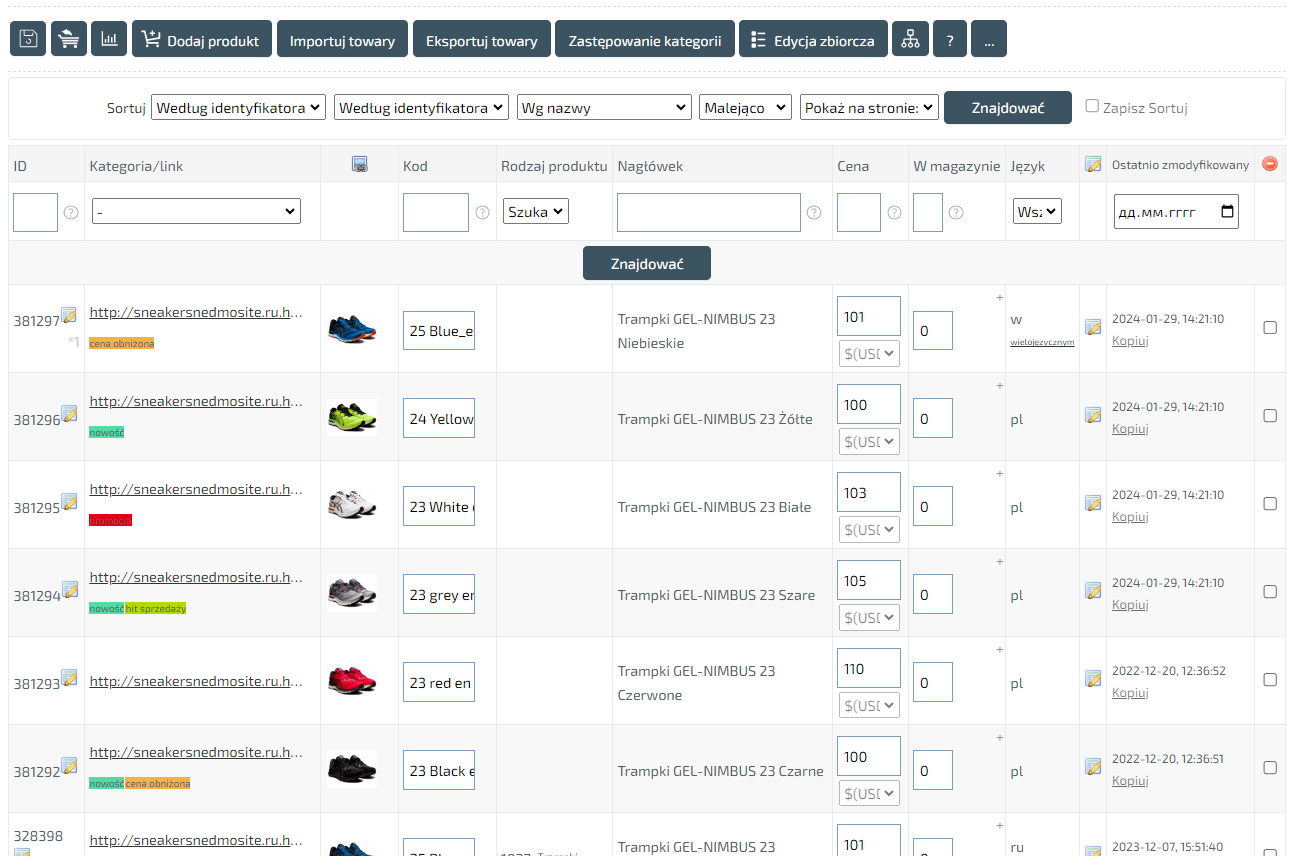Click edit pencil icon next to ID 381297
Image resolution: width=1295 pixels, height=856 pixels.
(x=69, y=316)
